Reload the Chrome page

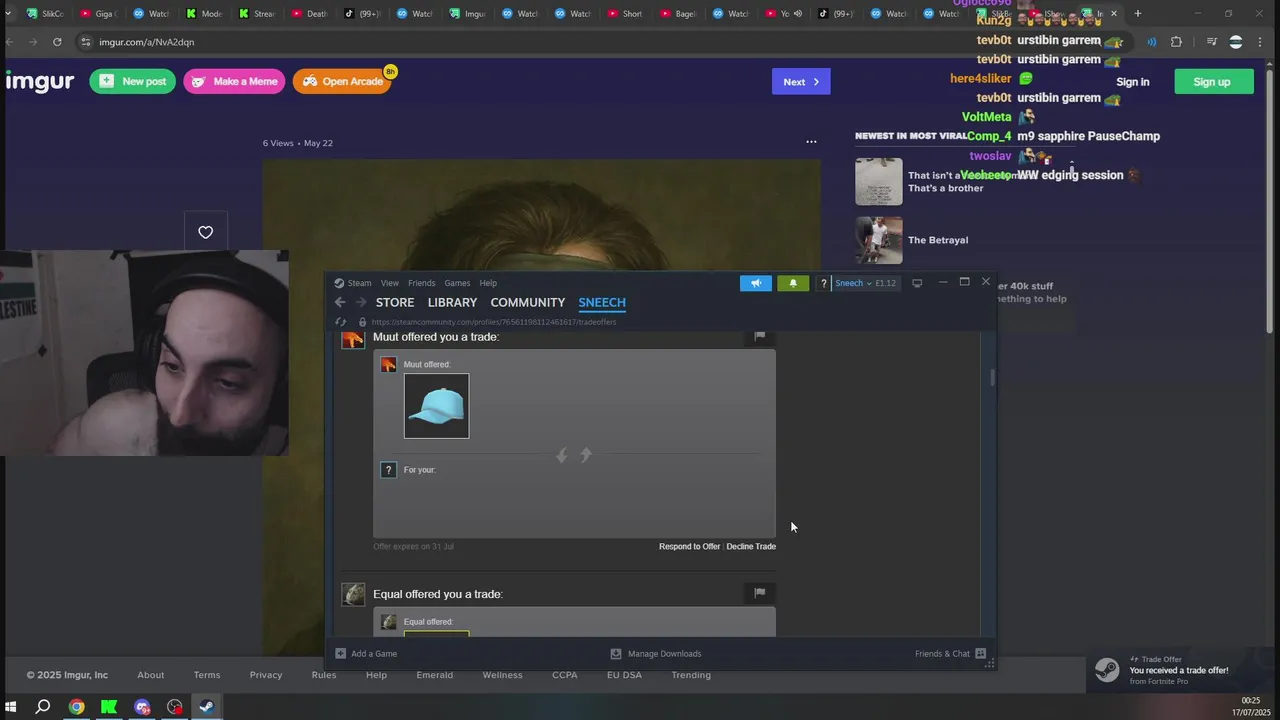coord(57,42)
